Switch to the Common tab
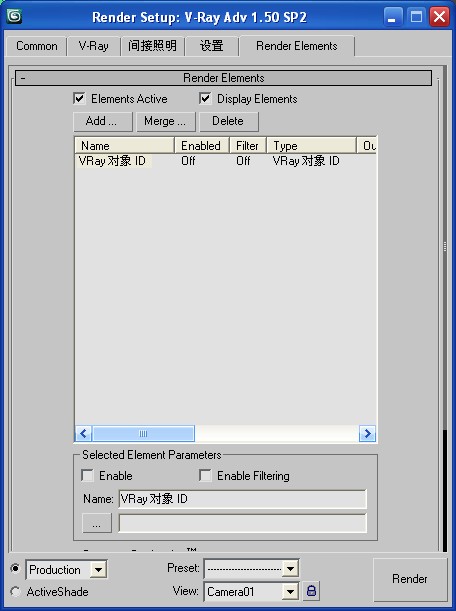 37,46
